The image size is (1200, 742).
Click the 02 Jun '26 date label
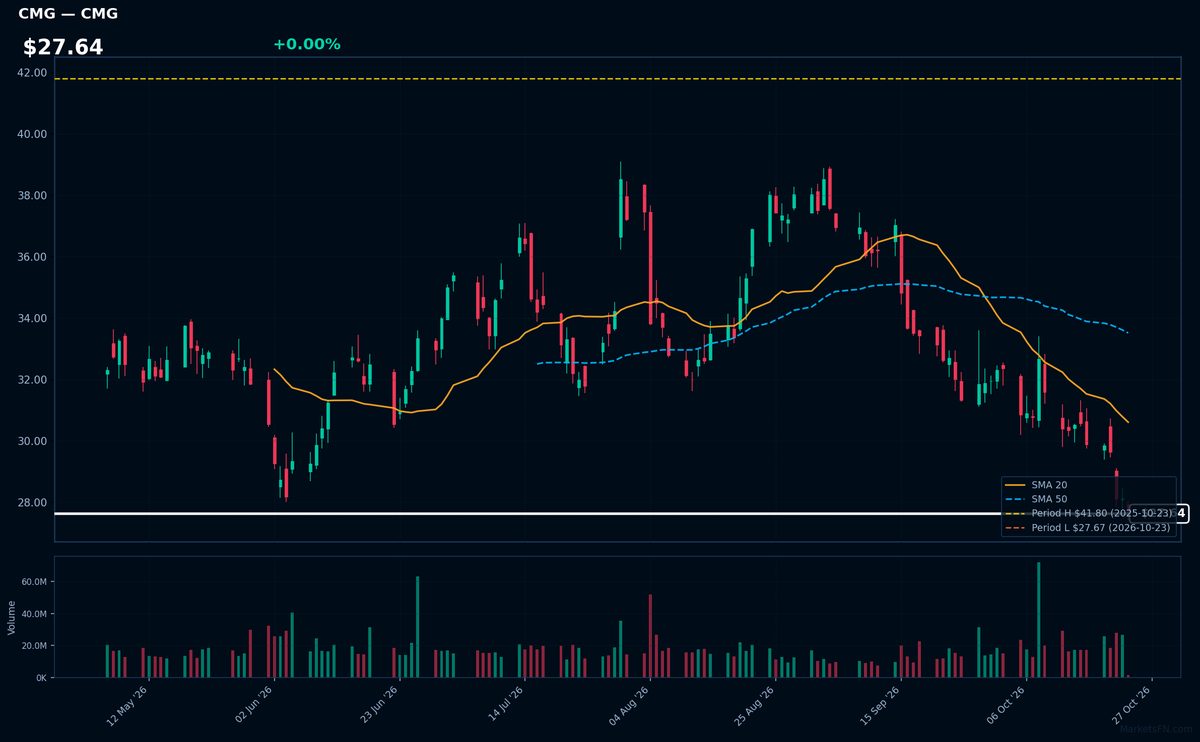click(x=253, y=705)
